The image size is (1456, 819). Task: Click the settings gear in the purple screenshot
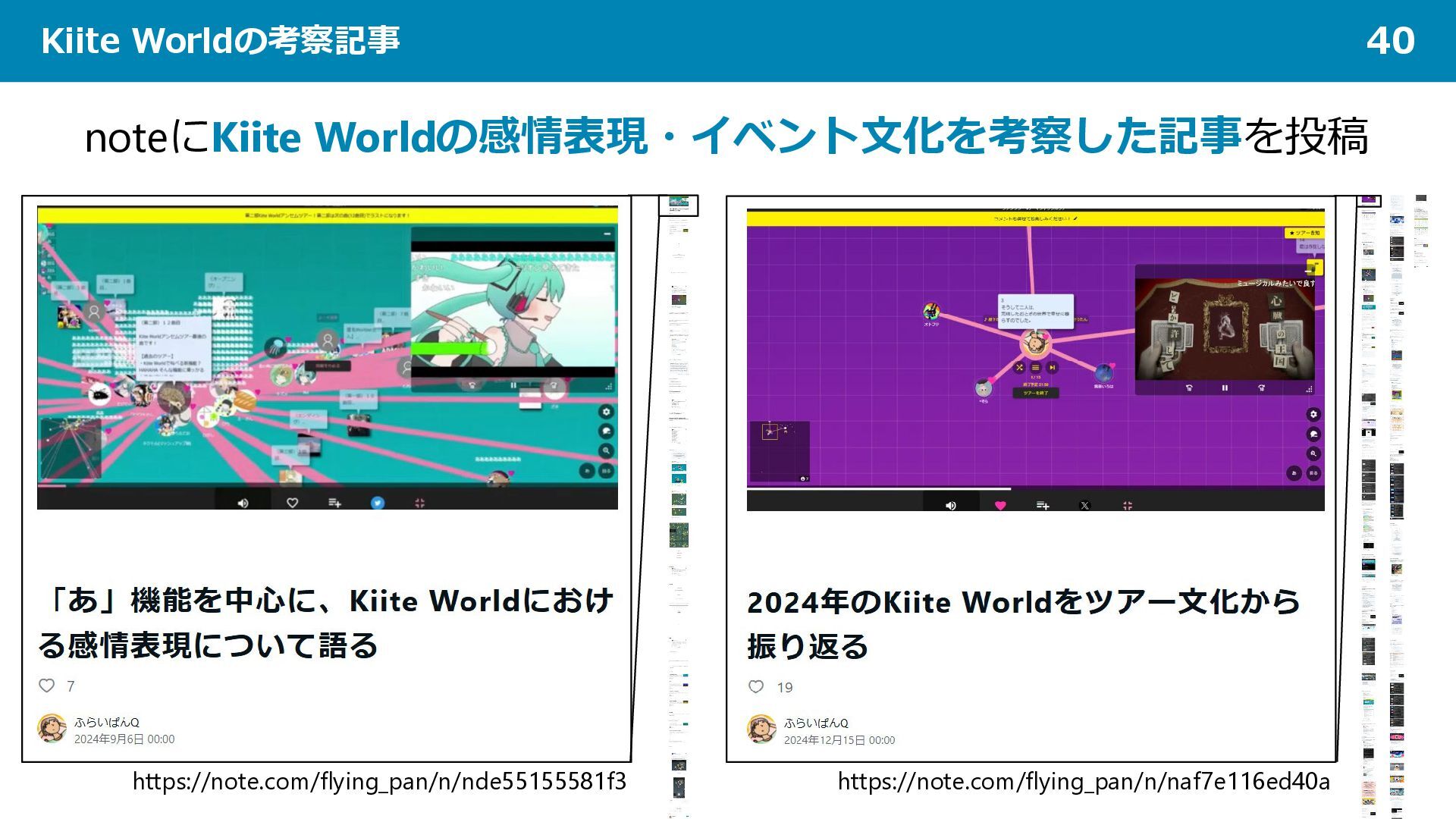coord(1313,415)
